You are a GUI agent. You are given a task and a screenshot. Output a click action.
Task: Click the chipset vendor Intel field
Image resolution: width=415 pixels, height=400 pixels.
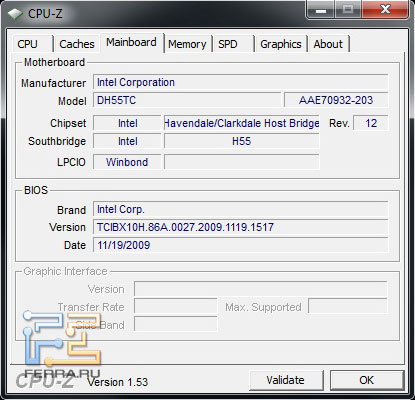(127, 123)
